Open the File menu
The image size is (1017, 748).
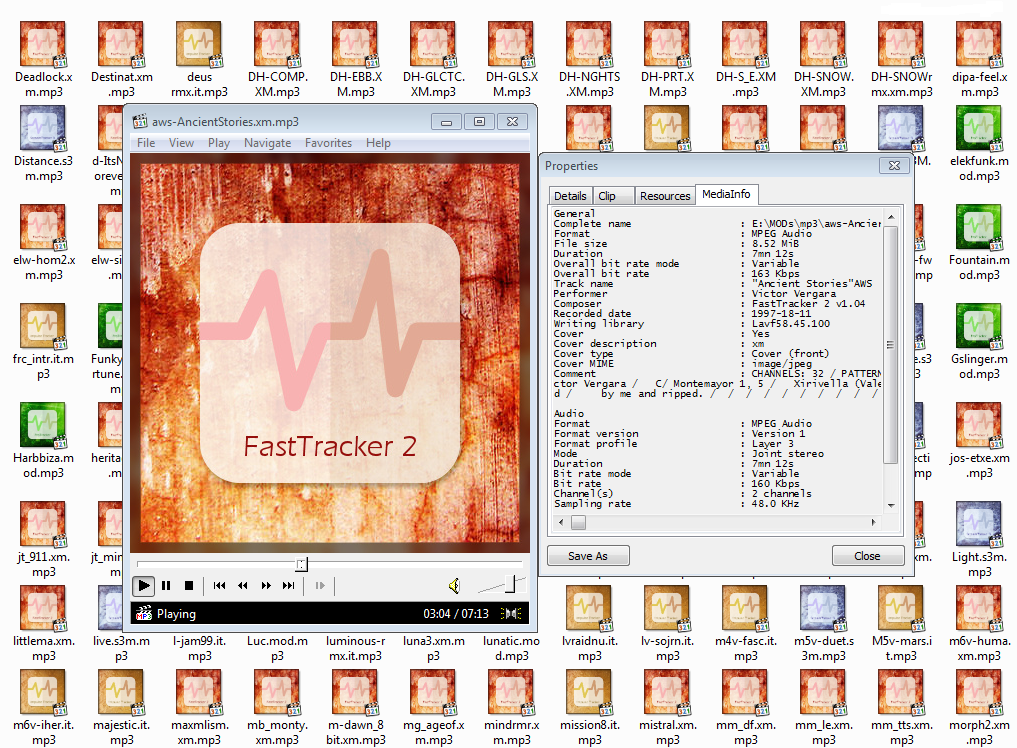coord(146,143)
